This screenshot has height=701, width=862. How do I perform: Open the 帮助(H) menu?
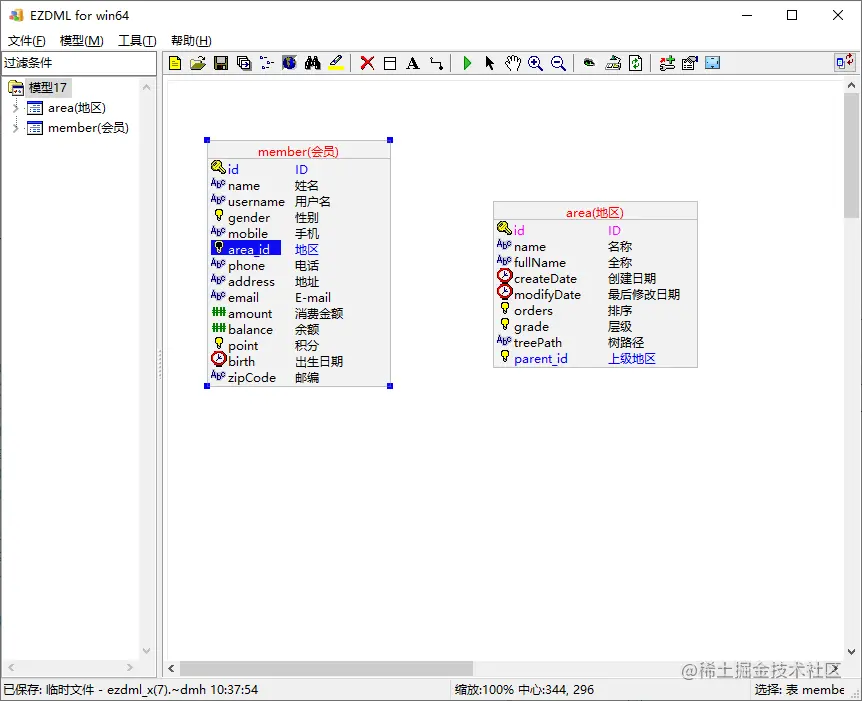(x=191, y=41)
